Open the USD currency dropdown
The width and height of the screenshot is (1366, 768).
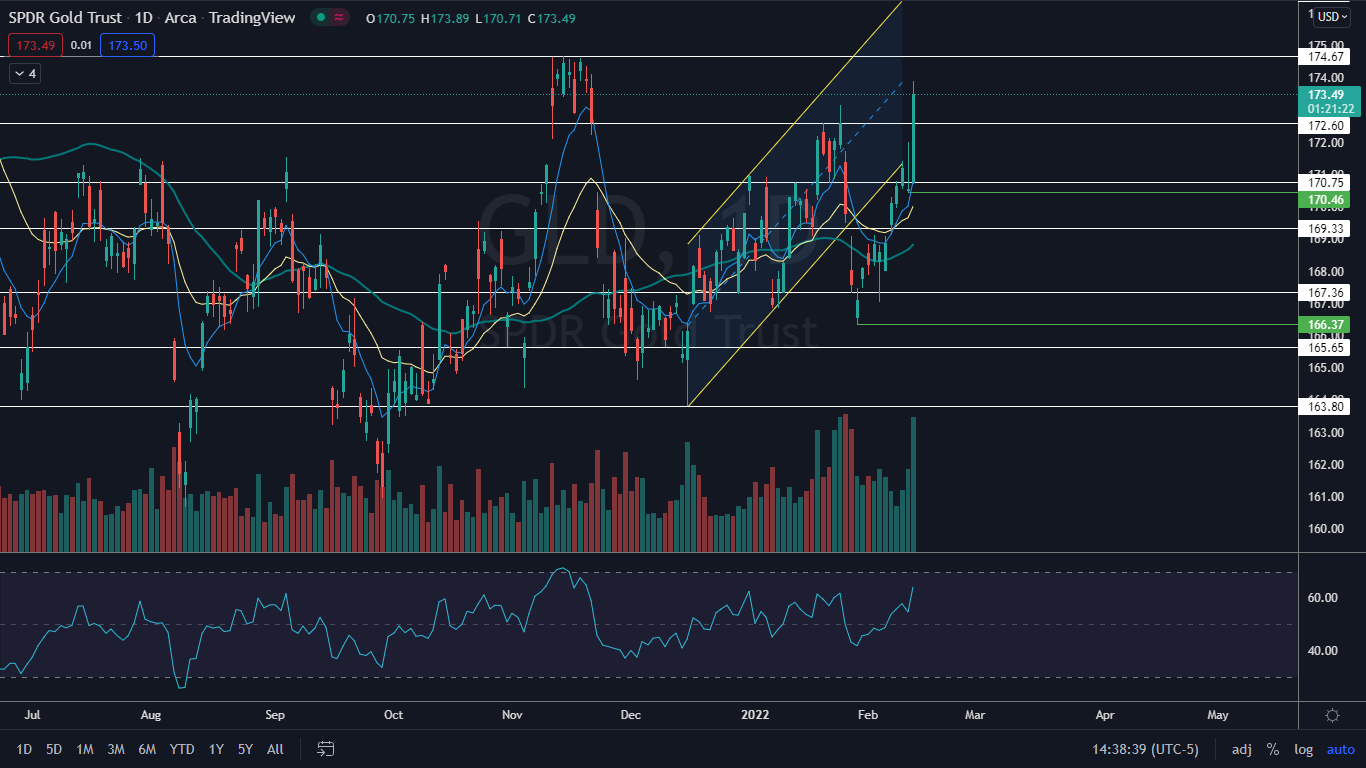(x=1332, y=16)
